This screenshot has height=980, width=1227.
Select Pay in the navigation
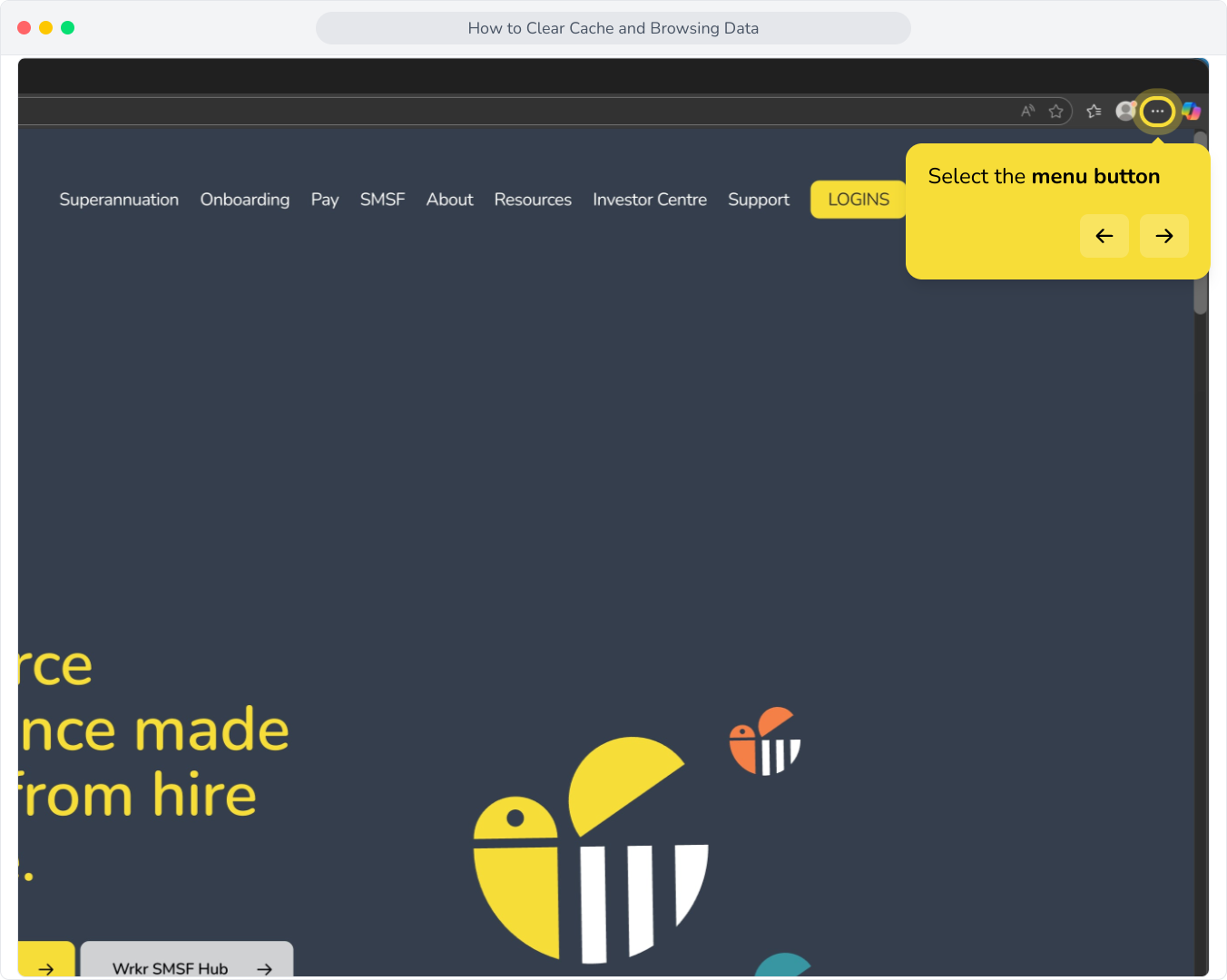(325, 200)
